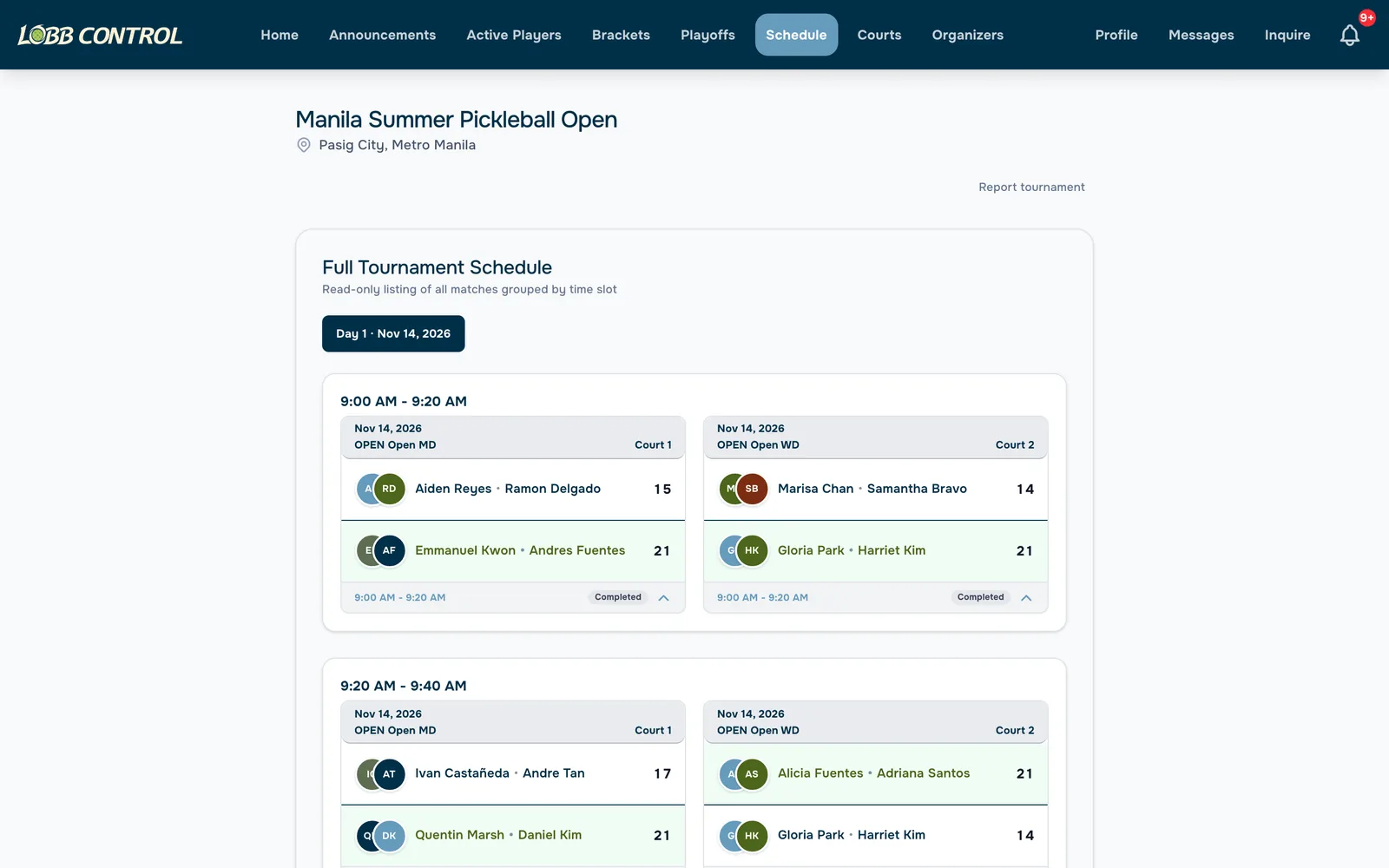Collapse the Court 2 9:00 AM match card
Image resolution: width=1389 pixels, height=868 pixels.
tap(1026, 597)
